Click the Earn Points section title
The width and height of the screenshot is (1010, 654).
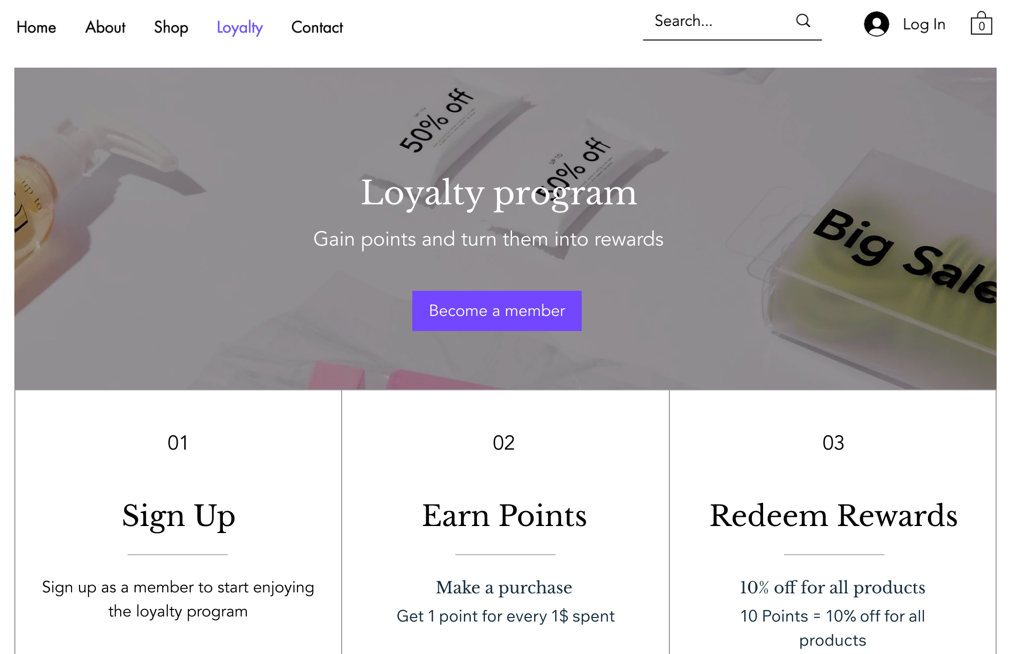(x=504, y=516)
